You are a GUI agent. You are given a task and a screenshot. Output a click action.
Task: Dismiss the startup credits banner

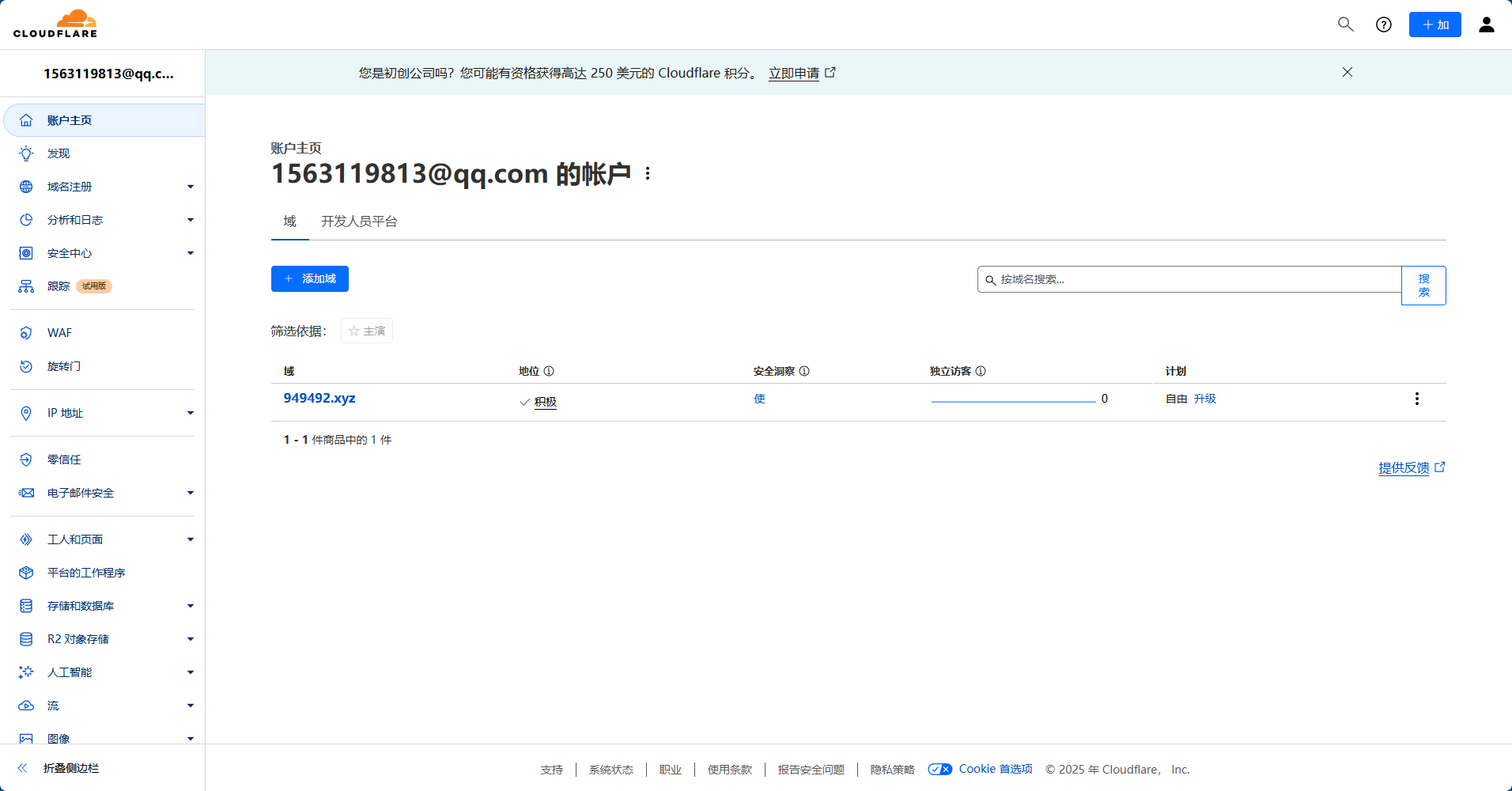1347,72
